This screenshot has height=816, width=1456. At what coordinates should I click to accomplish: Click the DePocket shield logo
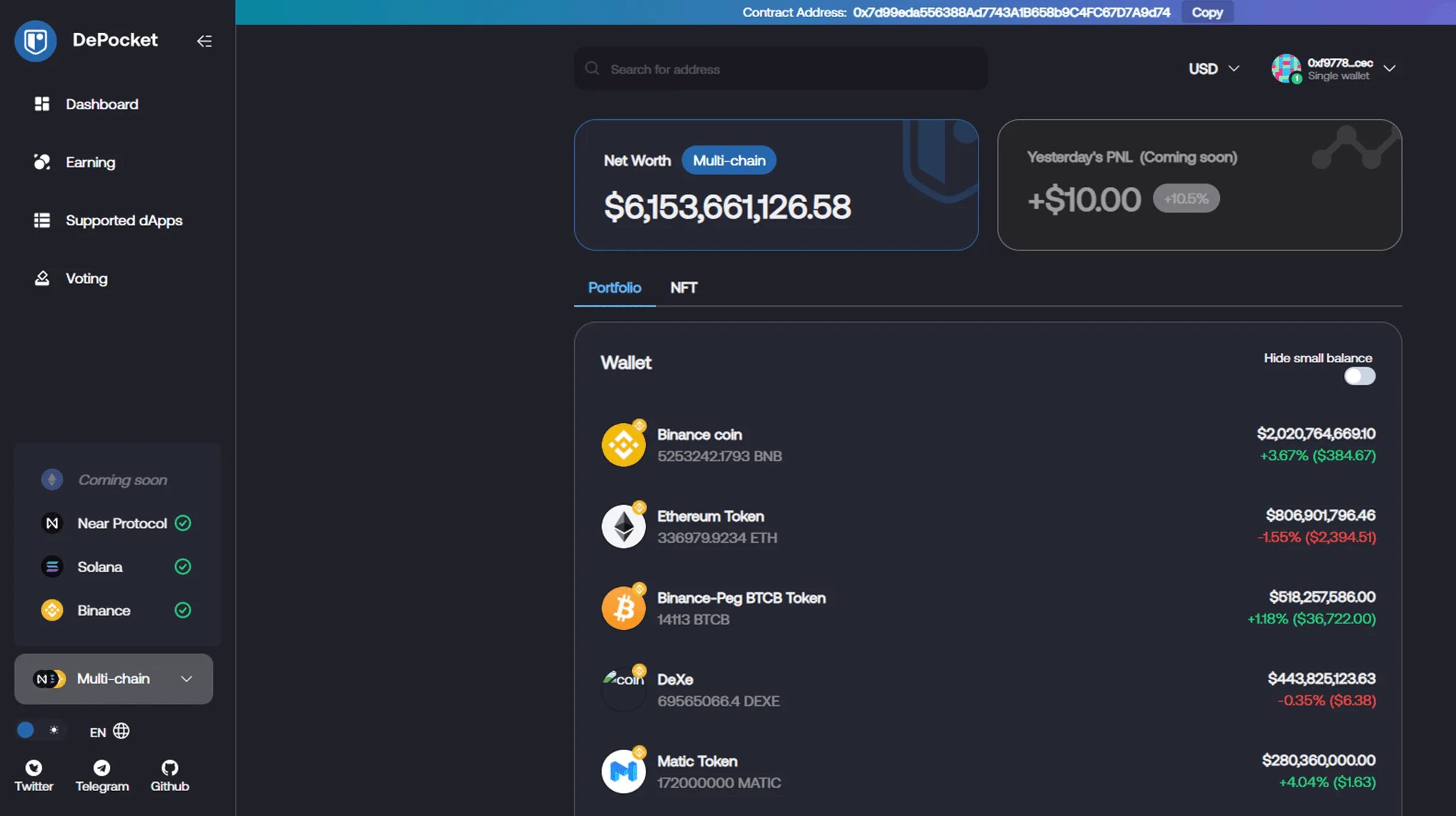(36, 41)
